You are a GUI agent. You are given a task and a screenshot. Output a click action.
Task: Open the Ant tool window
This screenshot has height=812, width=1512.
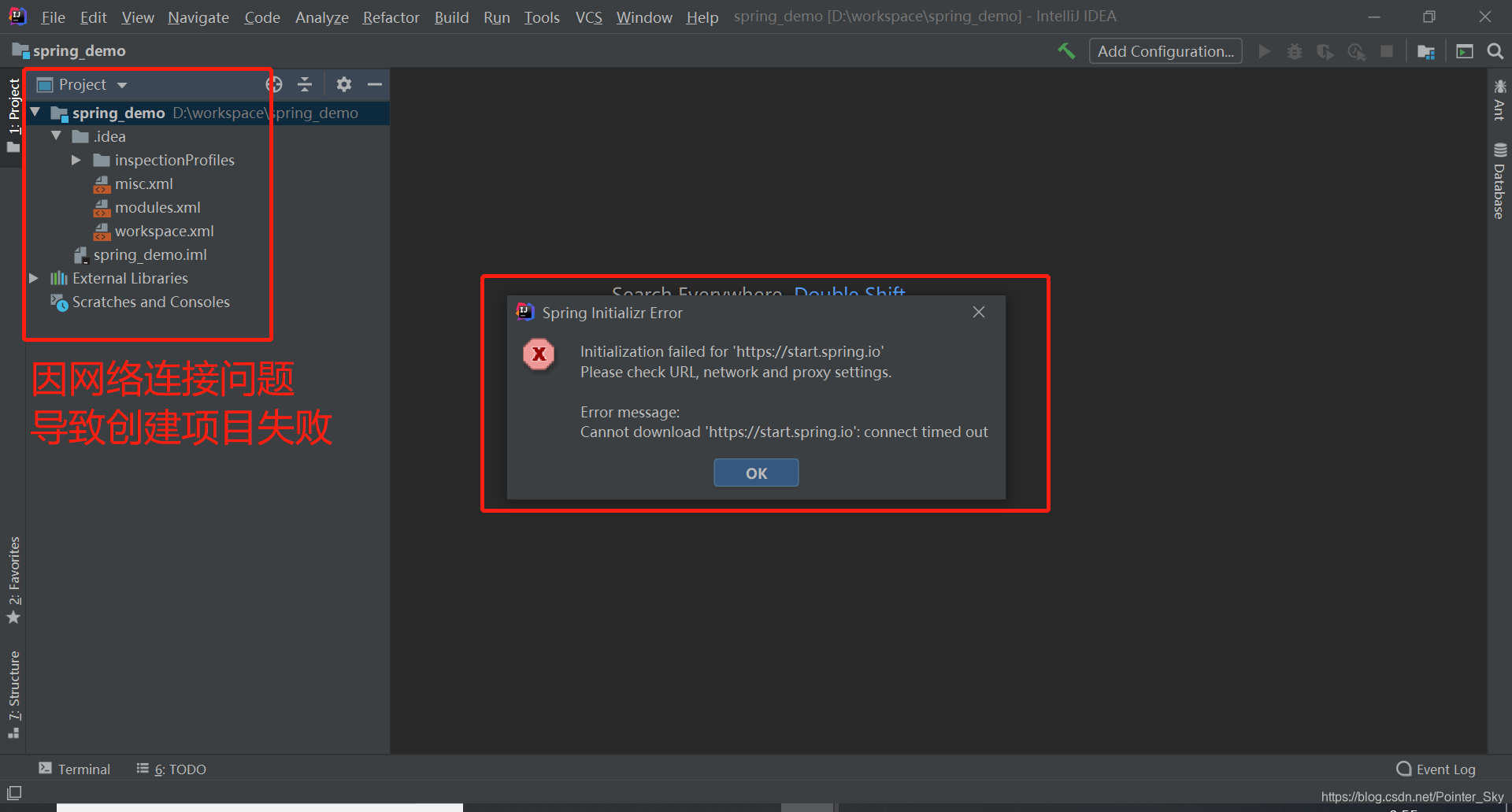coord(1499,99)
